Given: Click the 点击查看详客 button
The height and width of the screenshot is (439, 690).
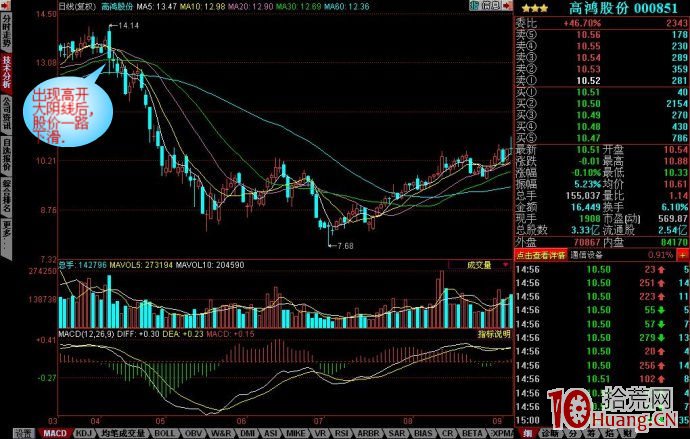Looking at the screenshot, I should click(x=541, y=255).
